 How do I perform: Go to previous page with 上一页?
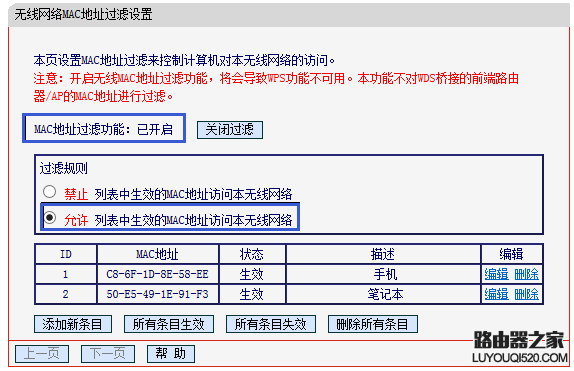pos(42,354)
